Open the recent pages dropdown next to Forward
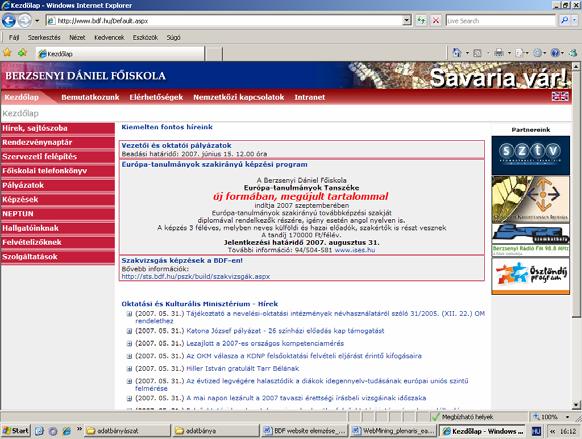This screenshot has width=582, height=439. (x=37, y=21)
